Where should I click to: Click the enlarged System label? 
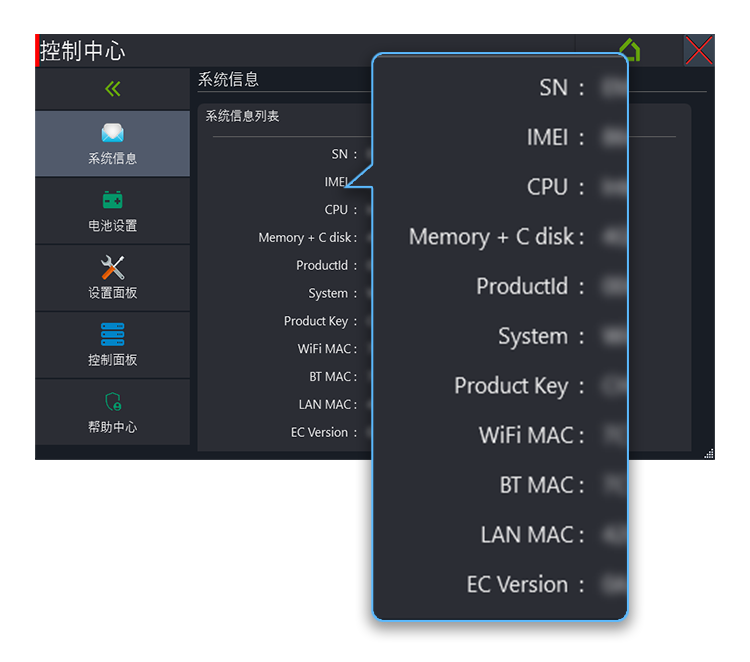coord(533,337)
